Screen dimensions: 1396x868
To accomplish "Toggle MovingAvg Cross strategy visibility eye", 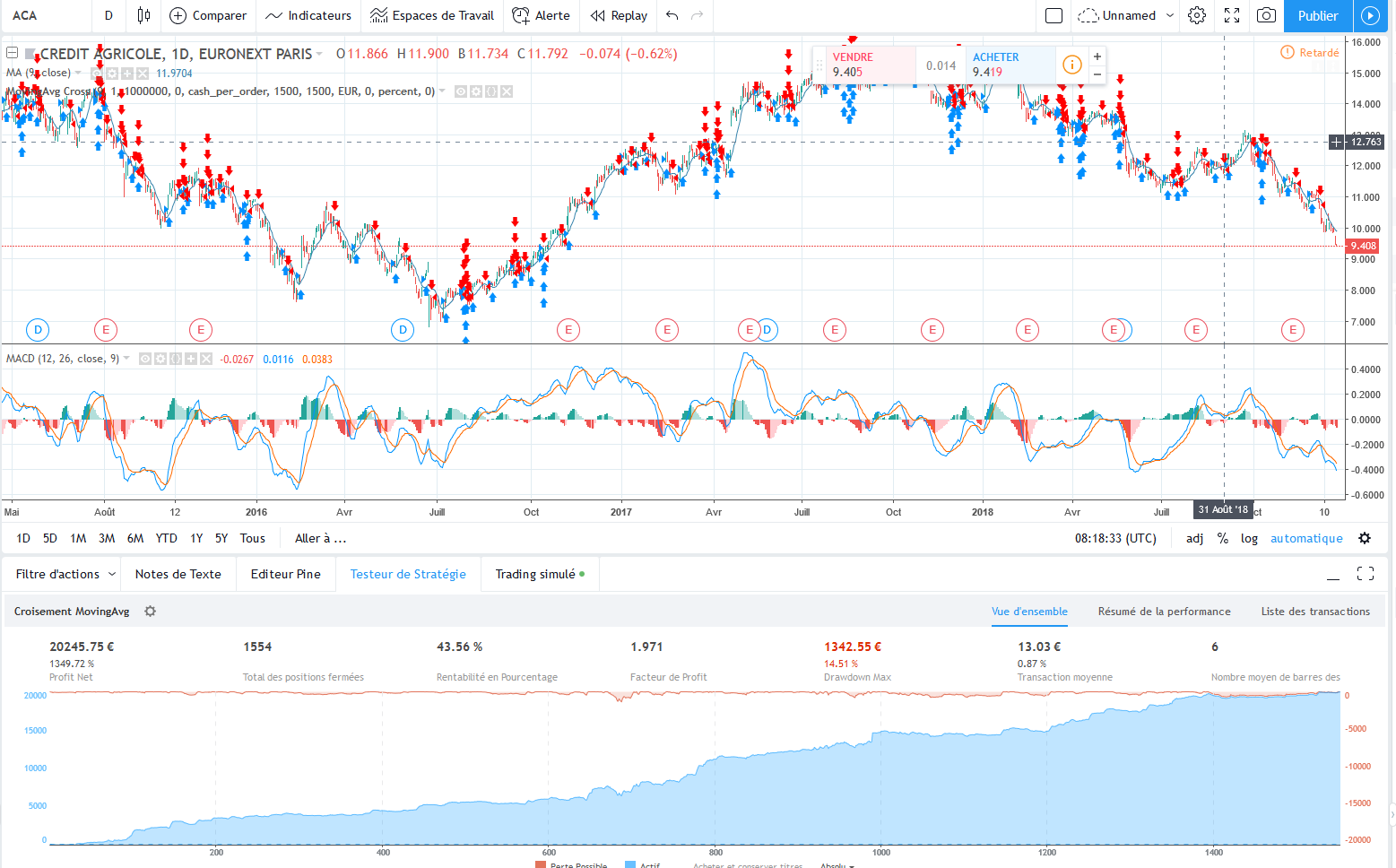I will coord(461,91).
